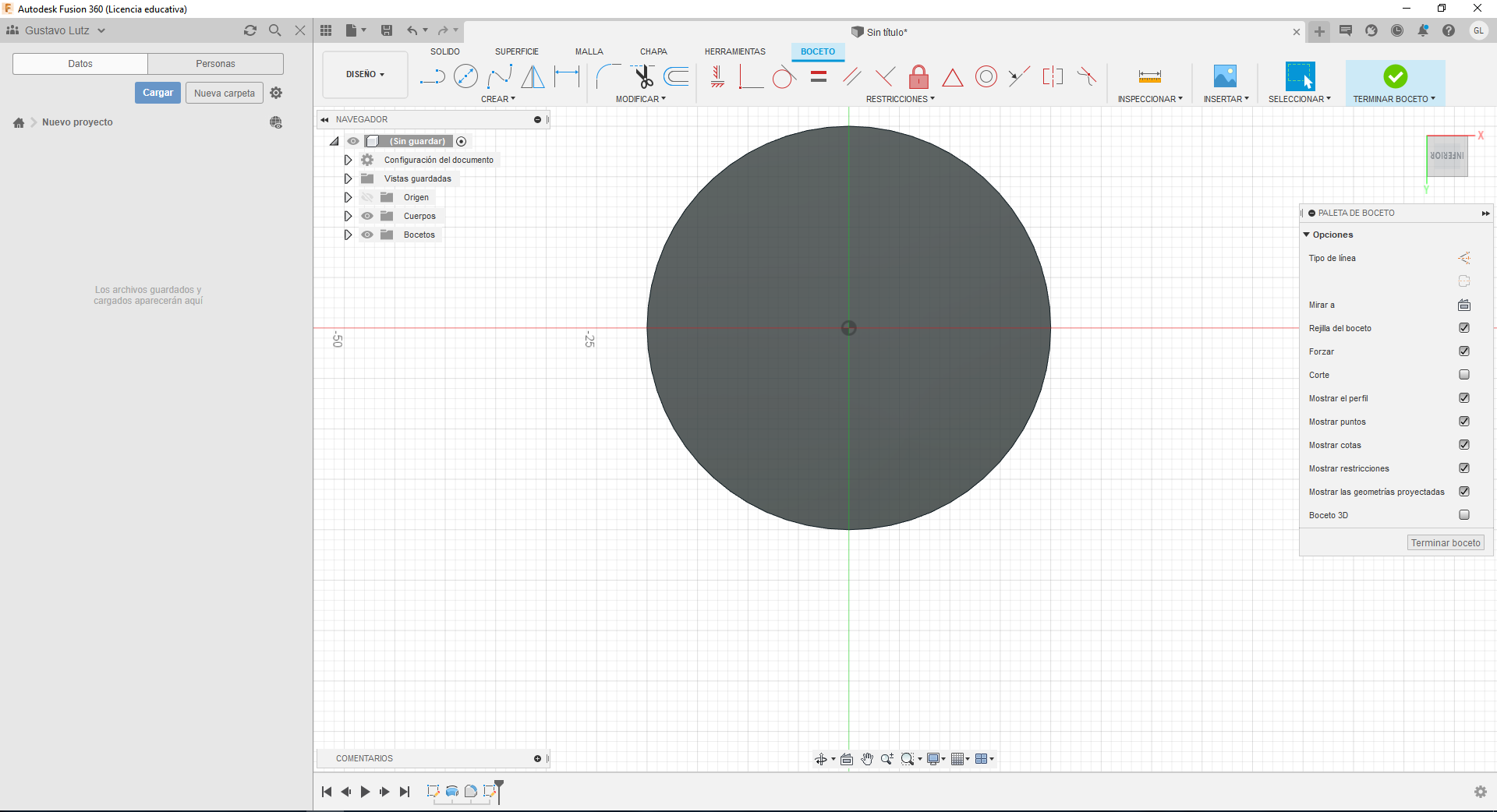
Task: Open the CREAR dropdown menu
Action: [x=498, y=99]
